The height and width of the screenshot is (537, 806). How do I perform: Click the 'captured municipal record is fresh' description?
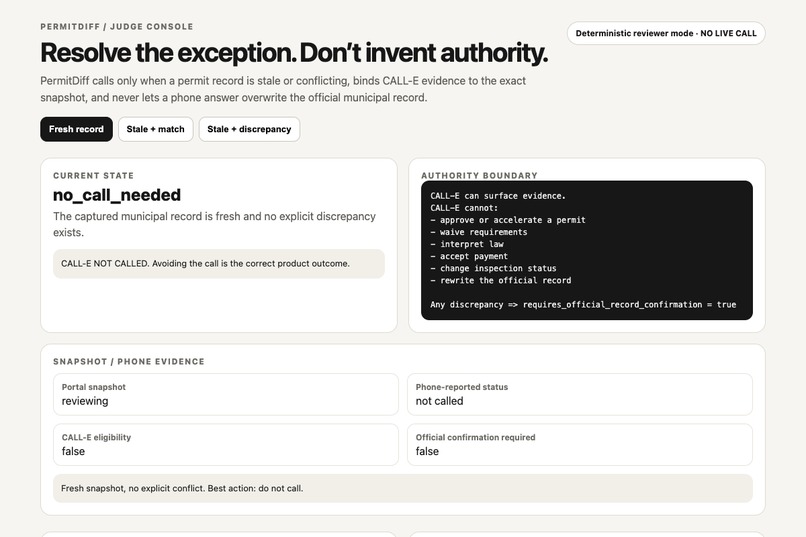click(x=214, y=224)
